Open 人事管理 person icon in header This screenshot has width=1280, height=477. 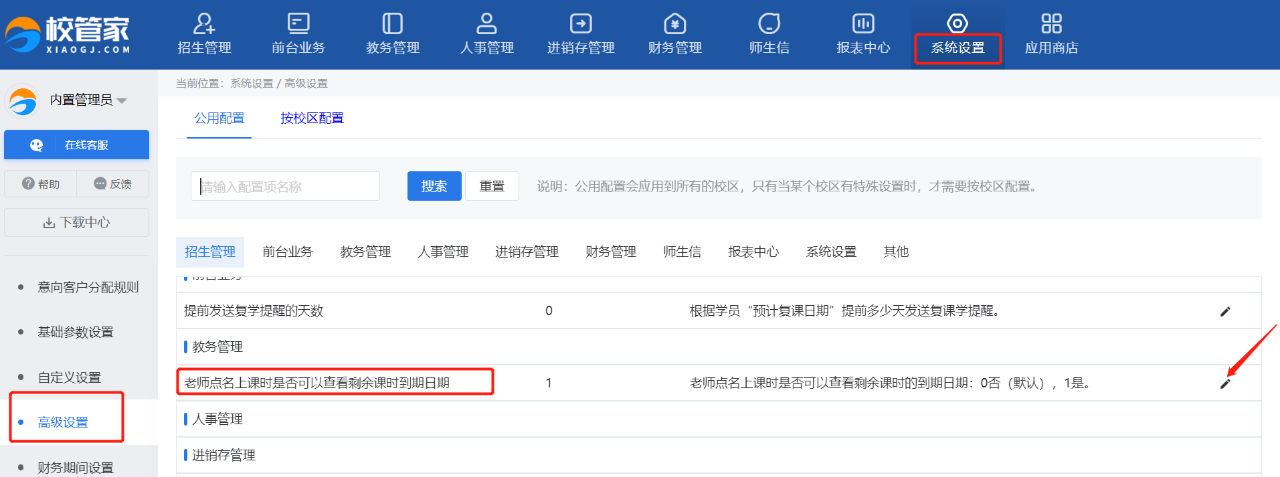[487, 24]
